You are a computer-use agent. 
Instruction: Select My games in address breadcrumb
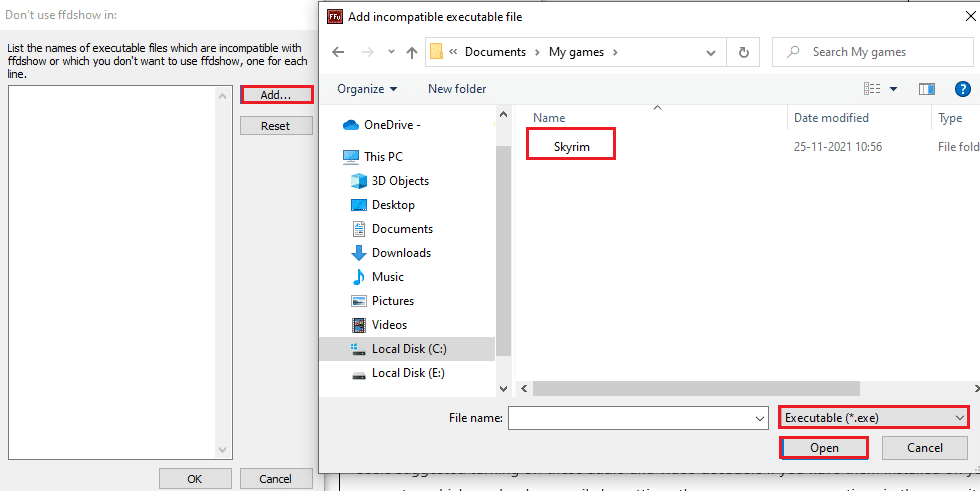click(x=576, y=52)
